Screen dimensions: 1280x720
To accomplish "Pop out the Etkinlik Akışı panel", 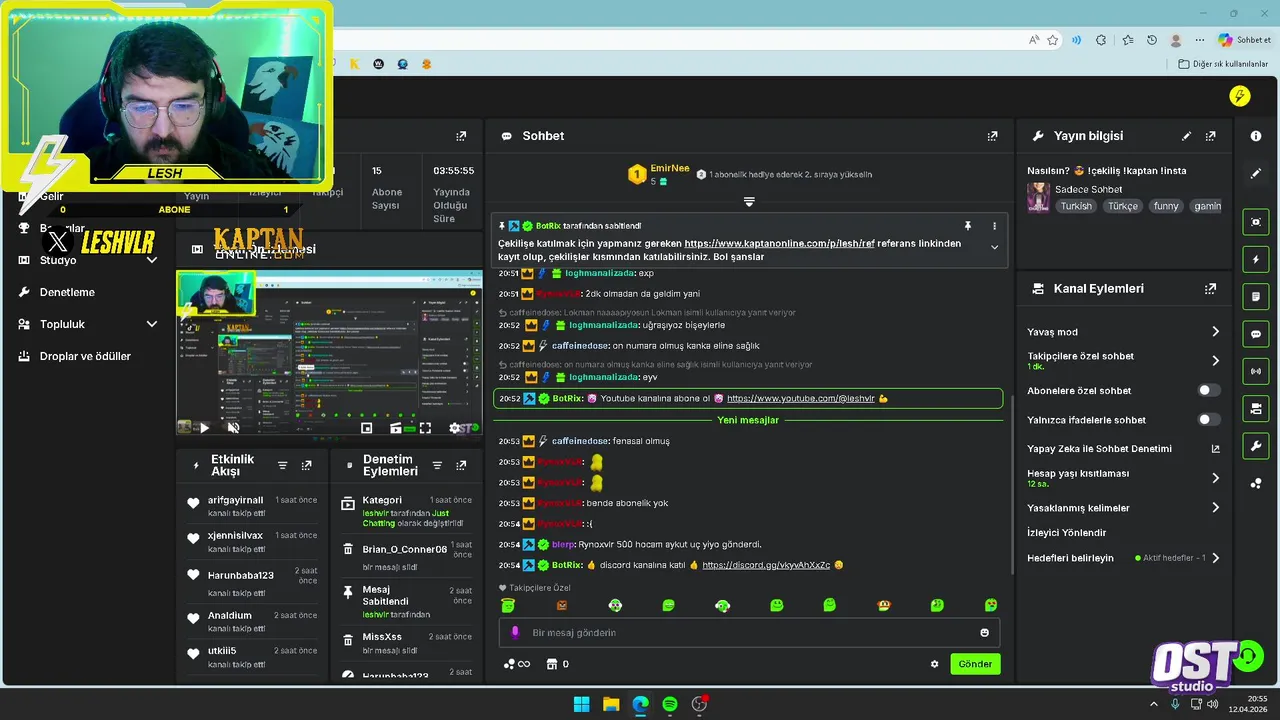I will [x=306, y=466].
